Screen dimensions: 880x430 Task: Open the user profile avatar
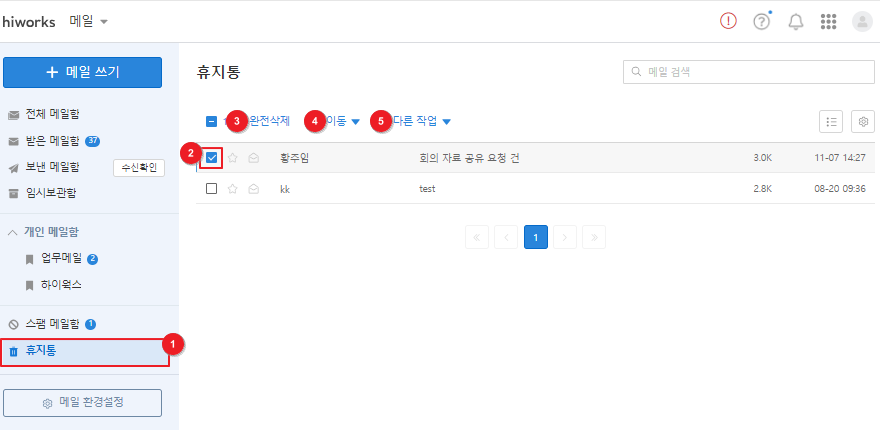861,22
